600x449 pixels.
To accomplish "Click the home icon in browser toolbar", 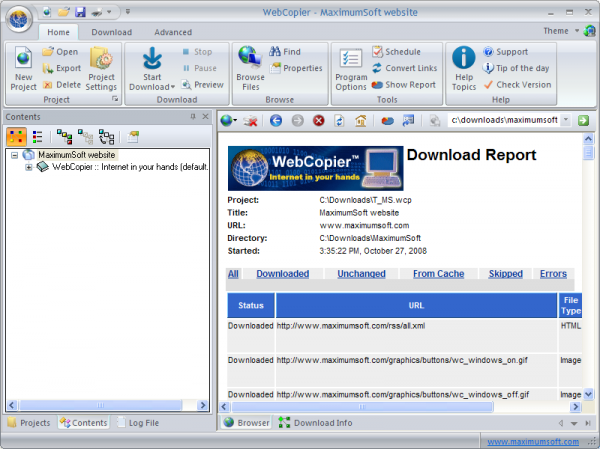I will [361, 120].
